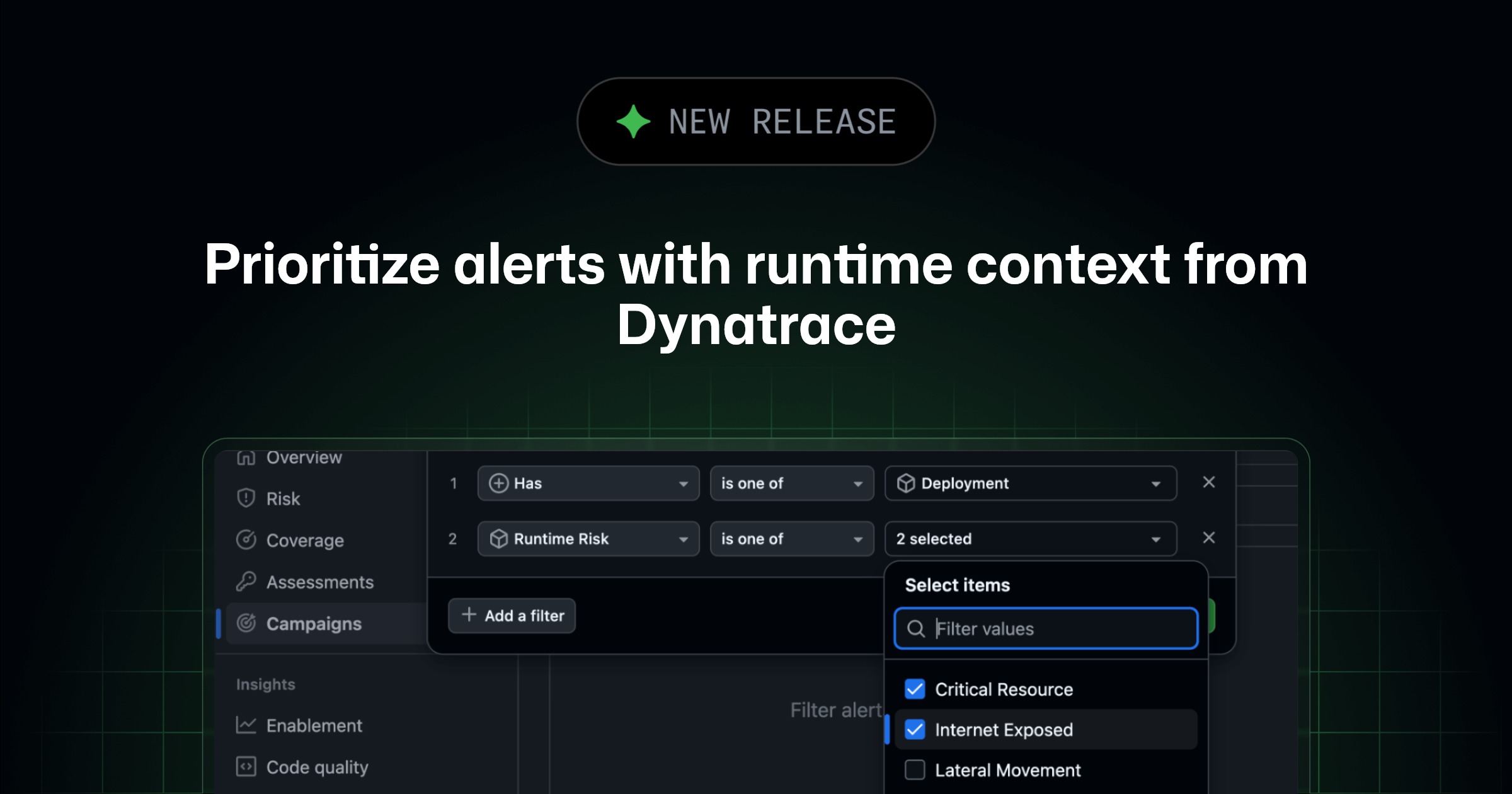Remove the first filter row with X
This screenshot has width=1512, height=794.
click(1208, 482)
